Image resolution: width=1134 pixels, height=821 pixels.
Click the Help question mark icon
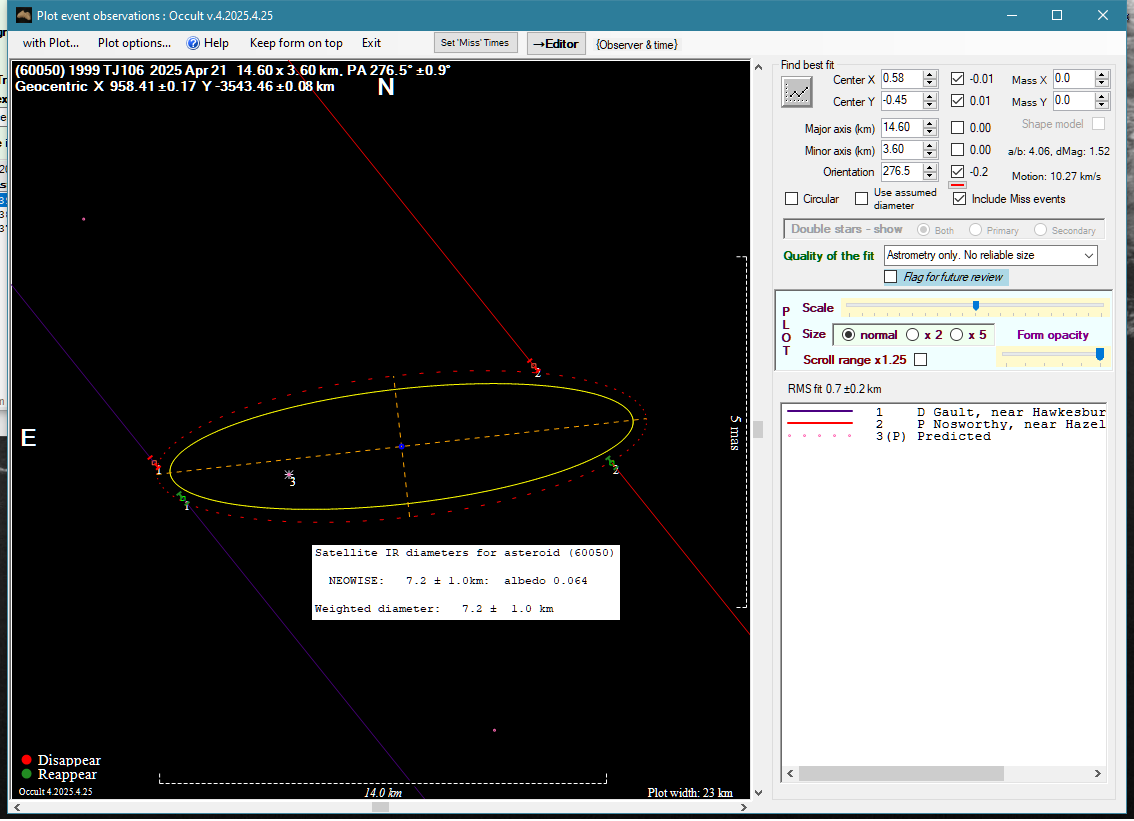point(193,43)
